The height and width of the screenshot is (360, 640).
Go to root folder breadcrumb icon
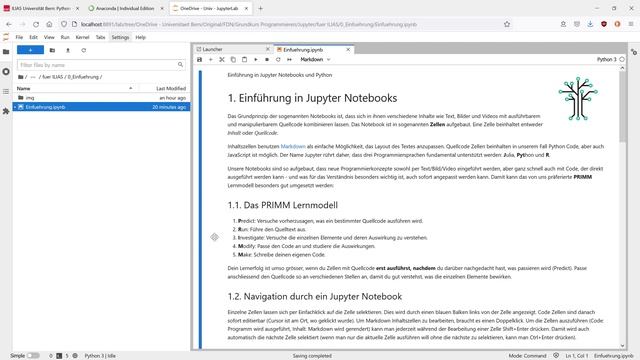point(20,77)
